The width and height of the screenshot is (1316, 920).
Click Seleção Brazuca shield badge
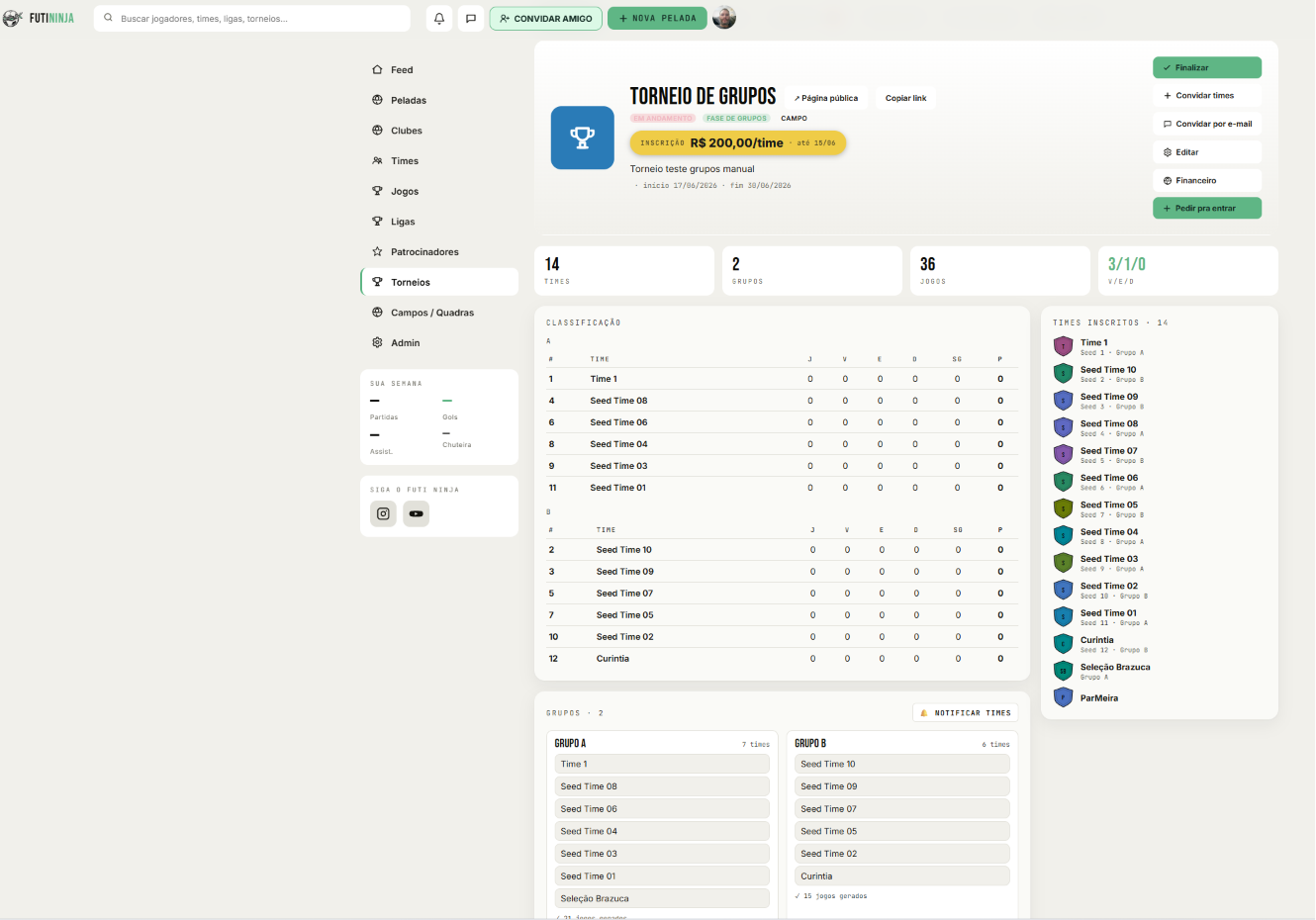1064,671
